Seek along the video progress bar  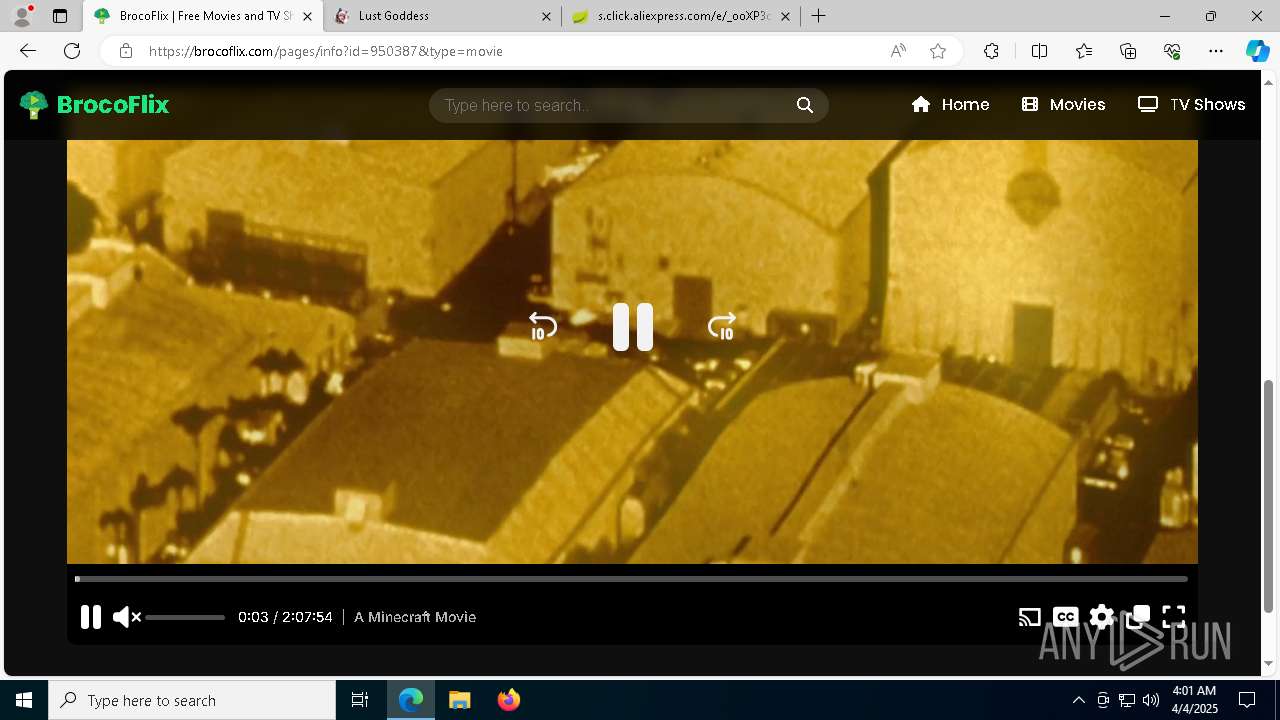631,579
